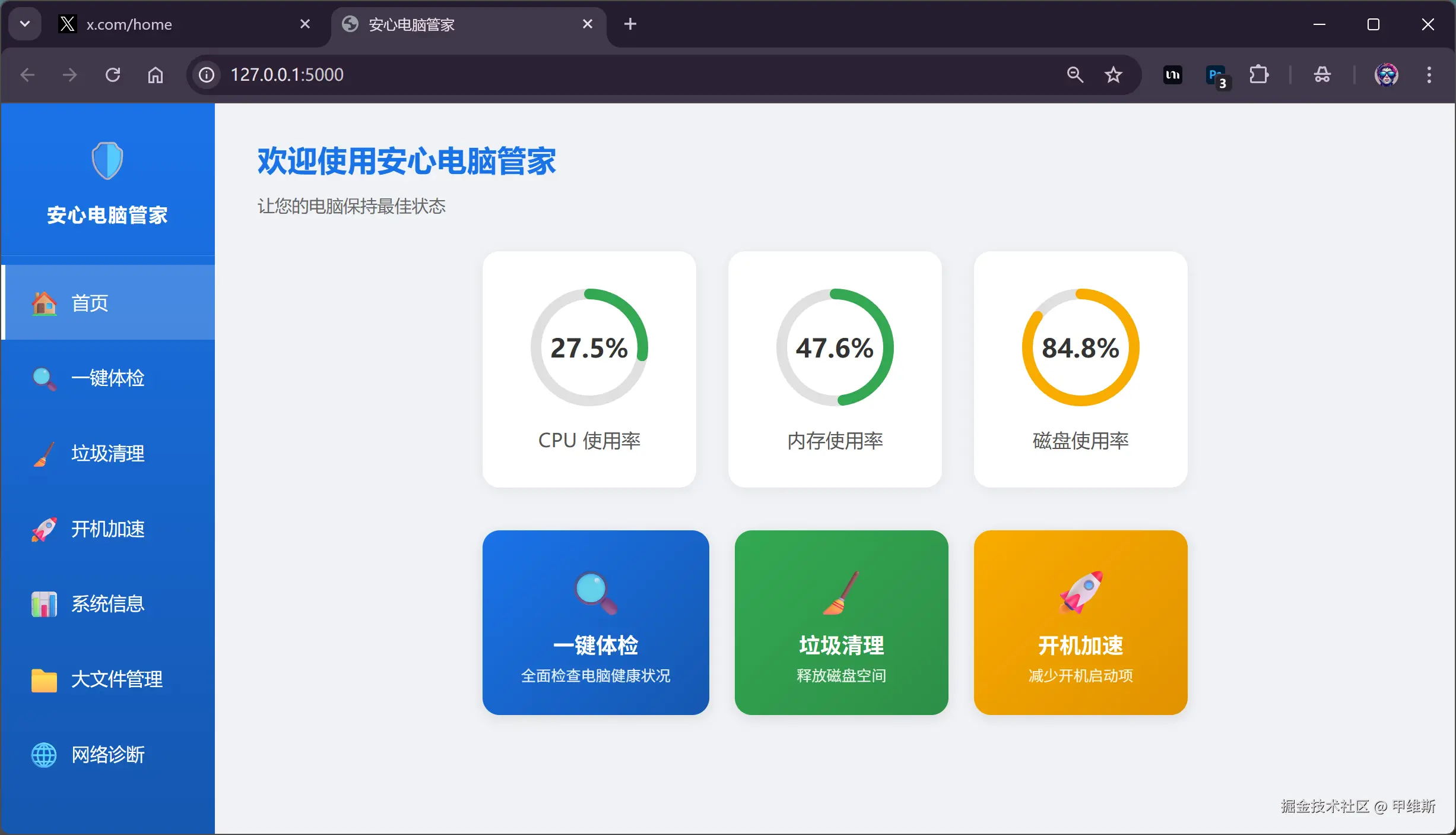Open the site info panel in address bar
This screenshot has height=835, width=1456.
(205, 74)
